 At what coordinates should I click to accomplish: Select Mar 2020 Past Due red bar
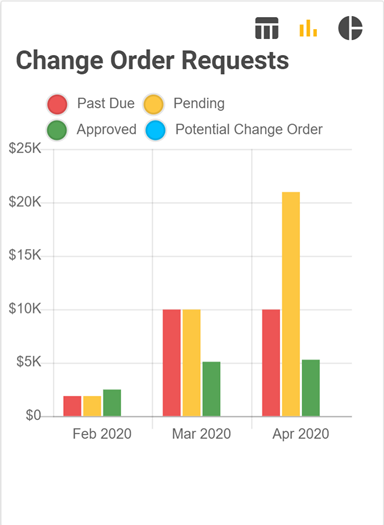pos(171,363)
